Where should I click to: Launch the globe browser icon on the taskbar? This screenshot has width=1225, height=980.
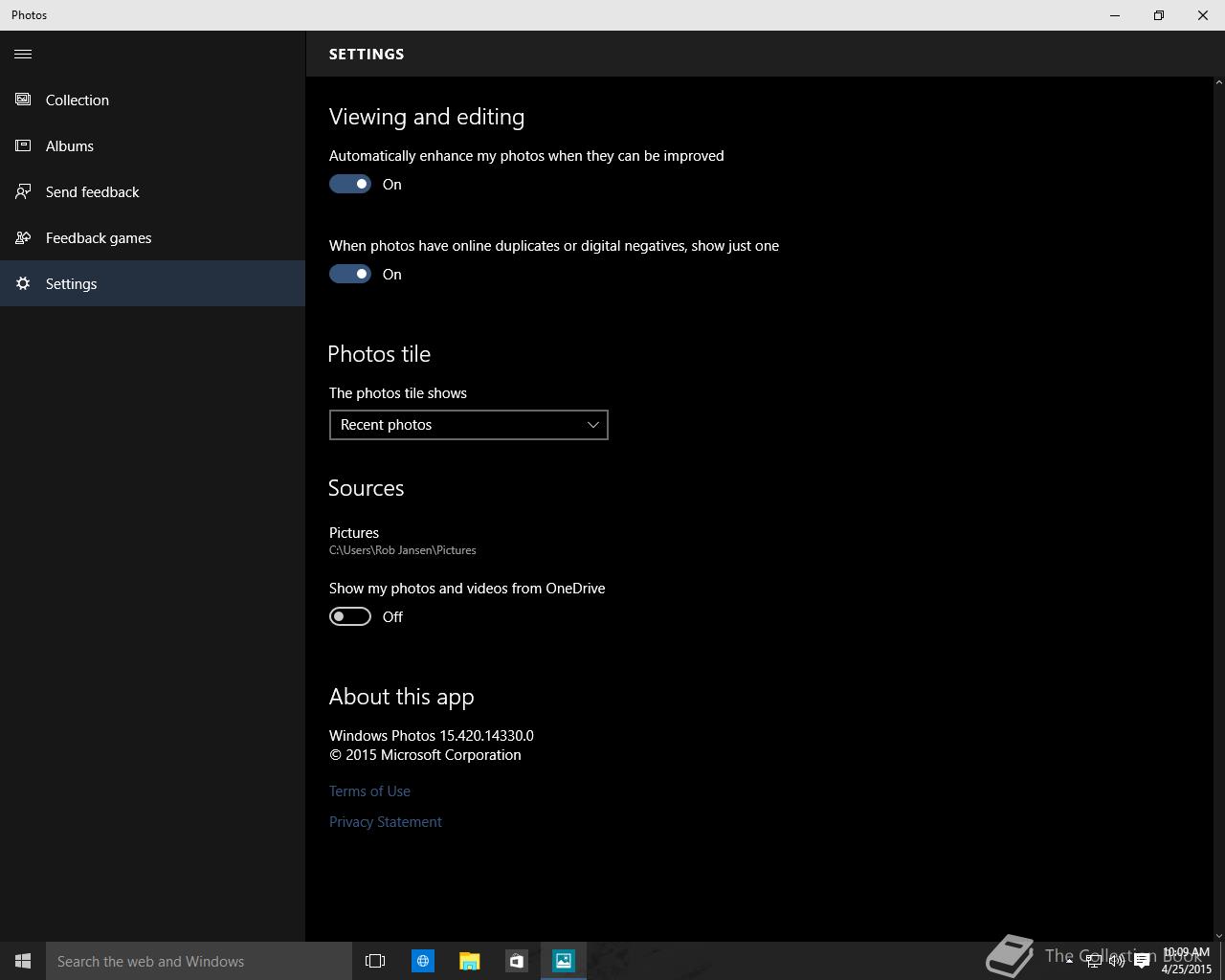coord(423,961)
